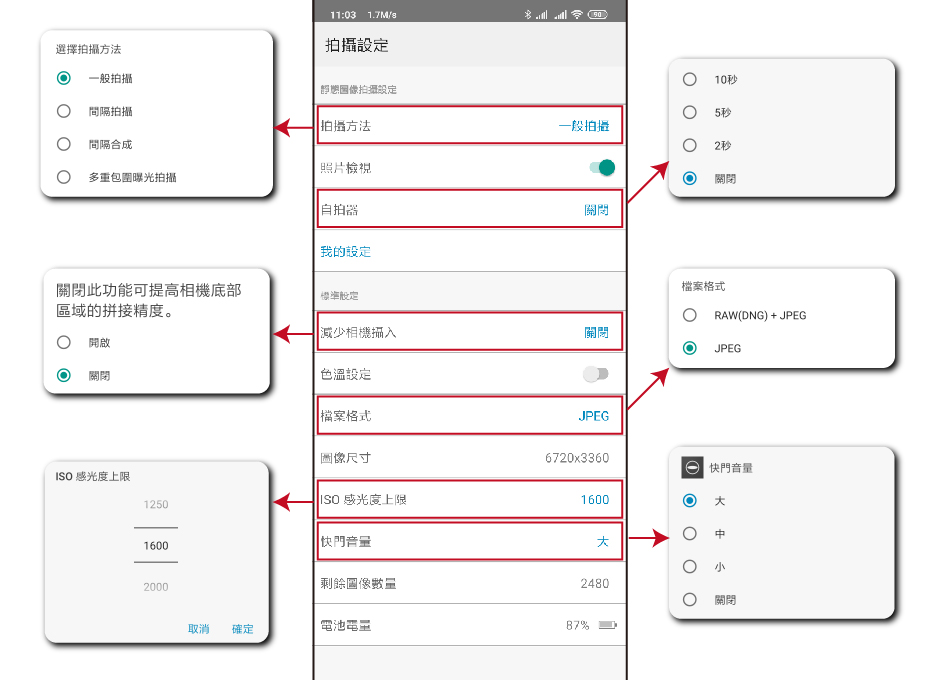Screen dimensions: 940x680
Task: Open the 自拍器 timer setting
Action: 470,210
